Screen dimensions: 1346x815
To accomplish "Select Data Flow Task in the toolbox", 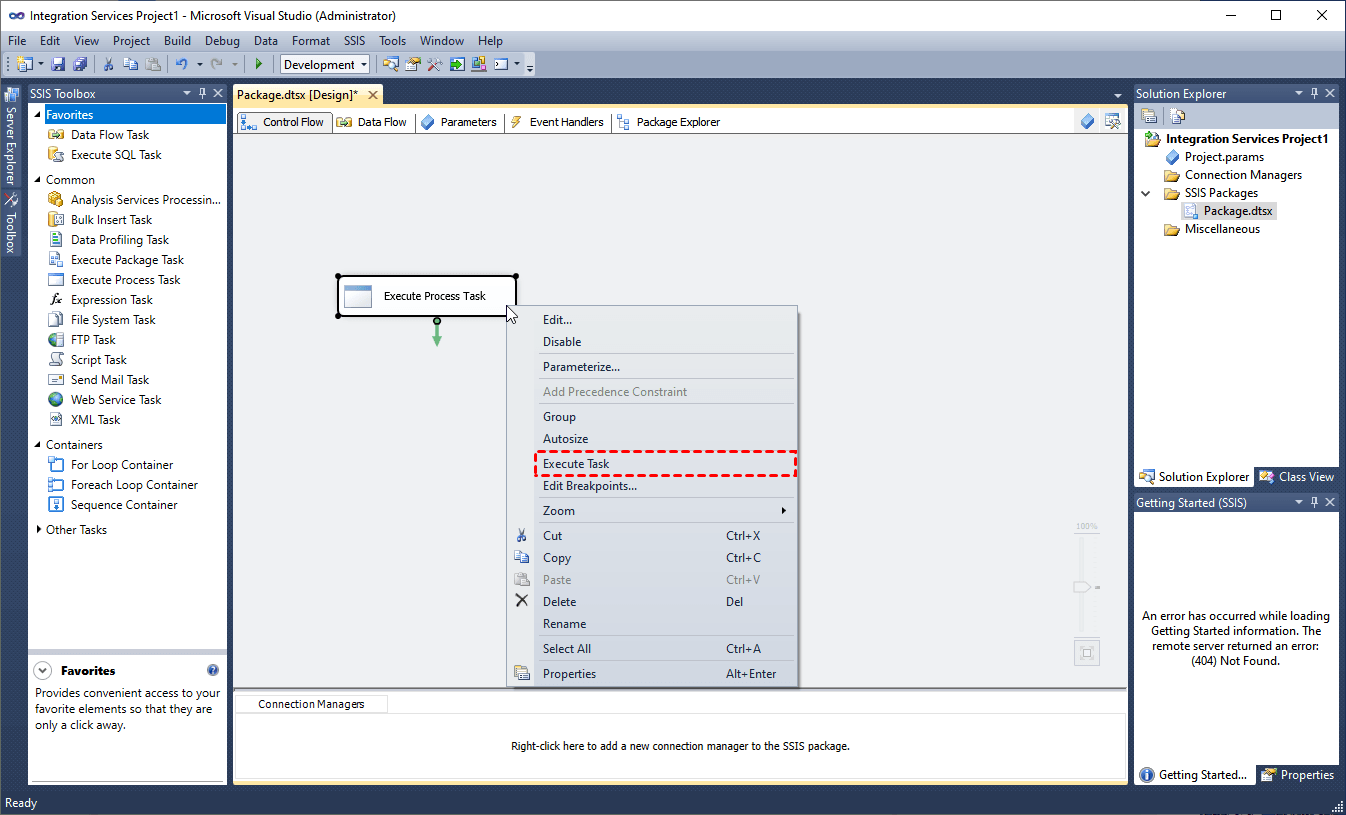I will [110, 135].
